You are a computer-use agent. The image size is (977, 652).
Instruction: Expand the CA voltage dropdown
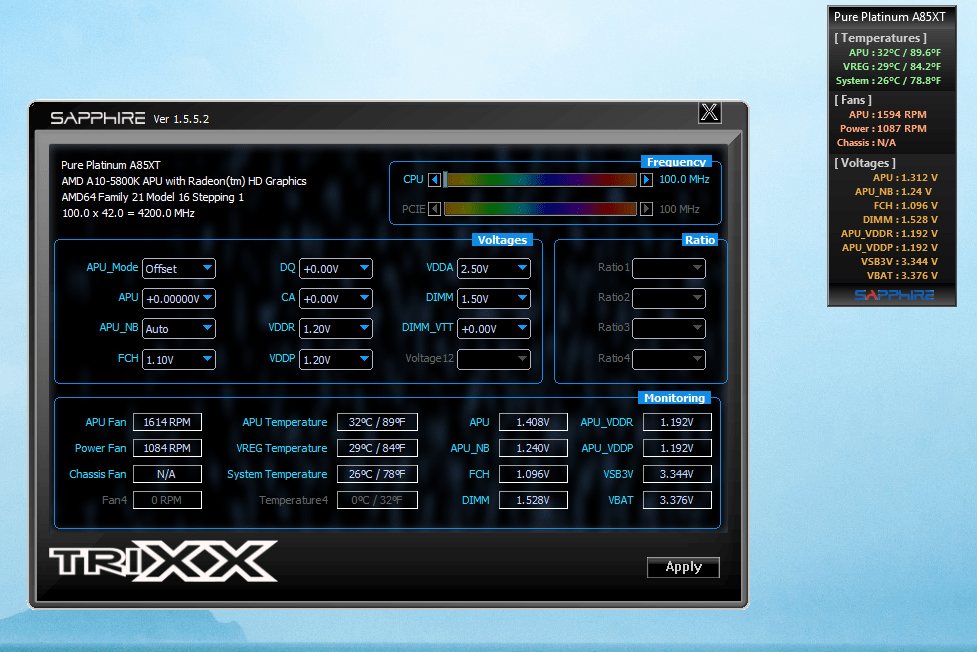pos(336,299)
